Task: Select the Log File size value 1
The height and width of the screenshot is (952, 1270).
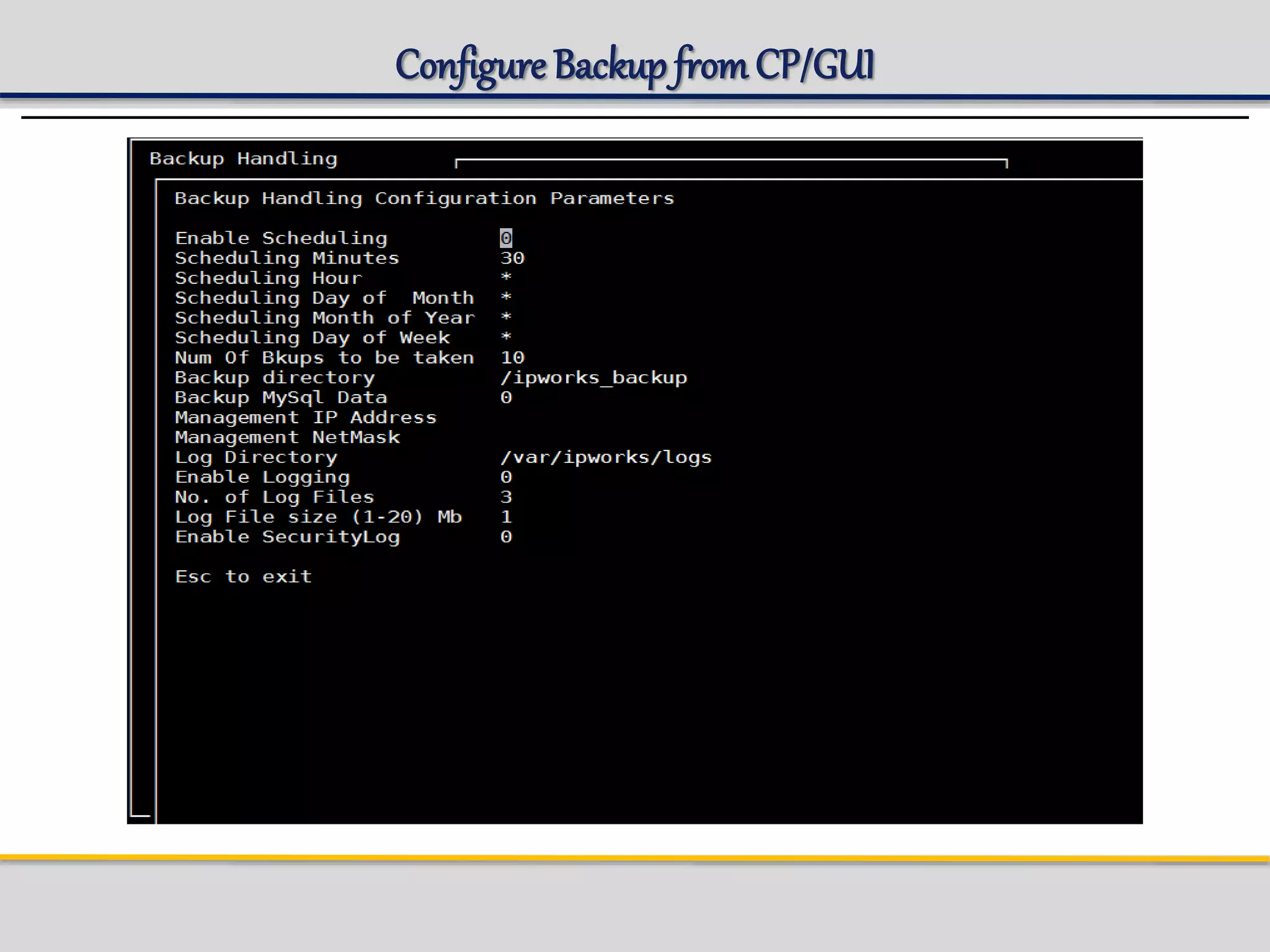Action: click(x=506, y=517)
